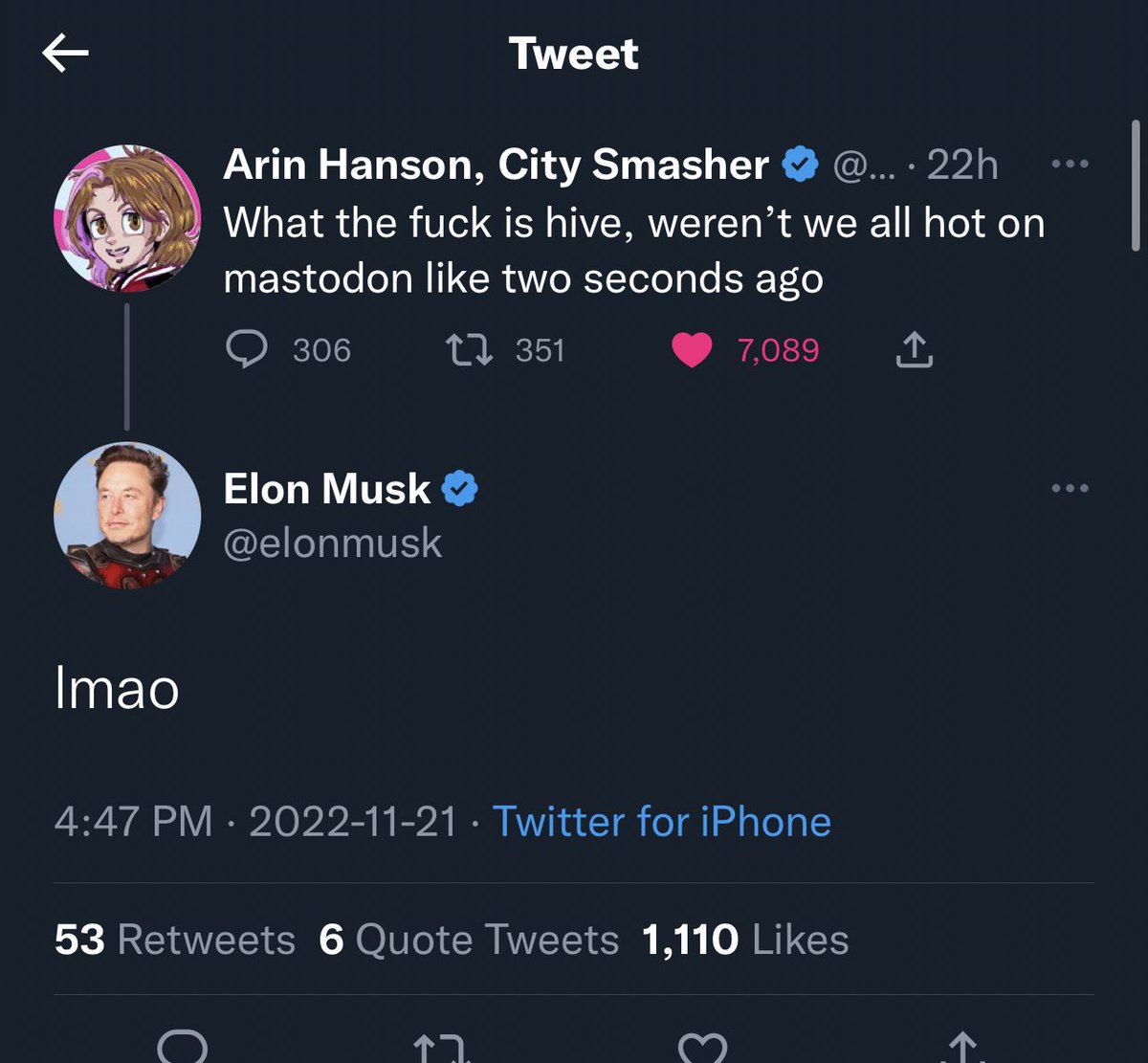Click the vertical scrollbar on the right
The height and width of the screenshot is (1063, 1148).
click(x=1135, y=188)
